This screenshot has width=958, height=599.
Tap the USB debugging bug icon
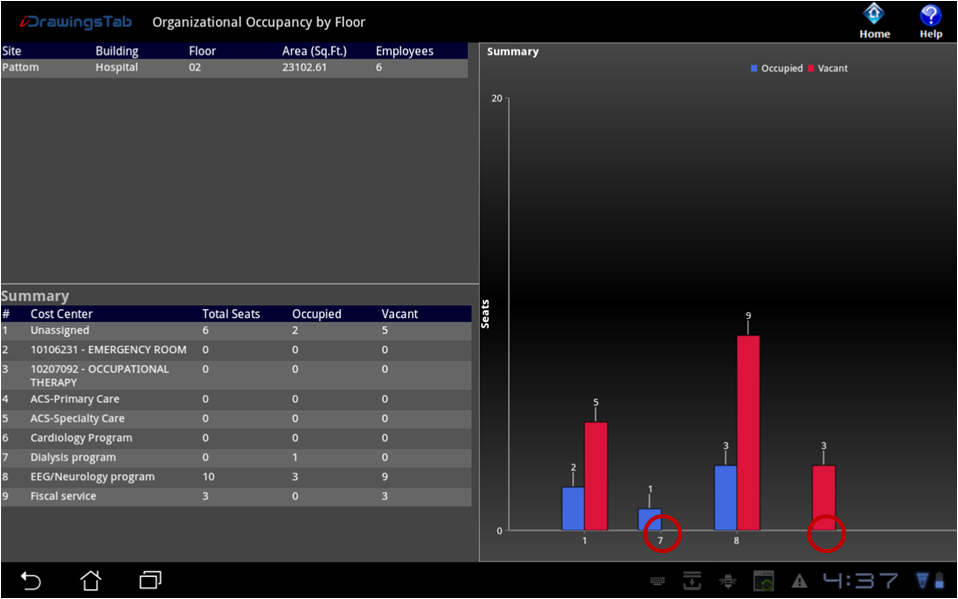[728, 581]
